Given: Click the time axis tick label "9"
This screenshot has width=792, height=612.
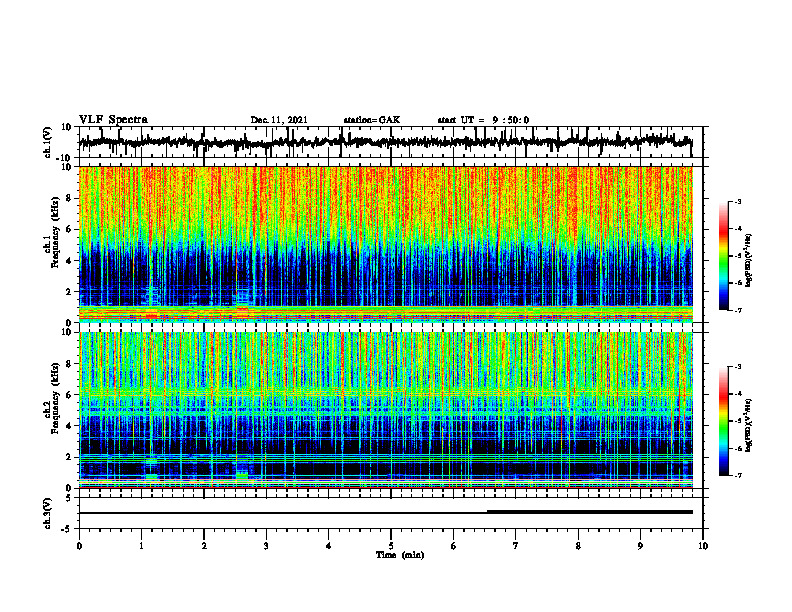Looking at the screenshot, I should click(x=640, y=546).
